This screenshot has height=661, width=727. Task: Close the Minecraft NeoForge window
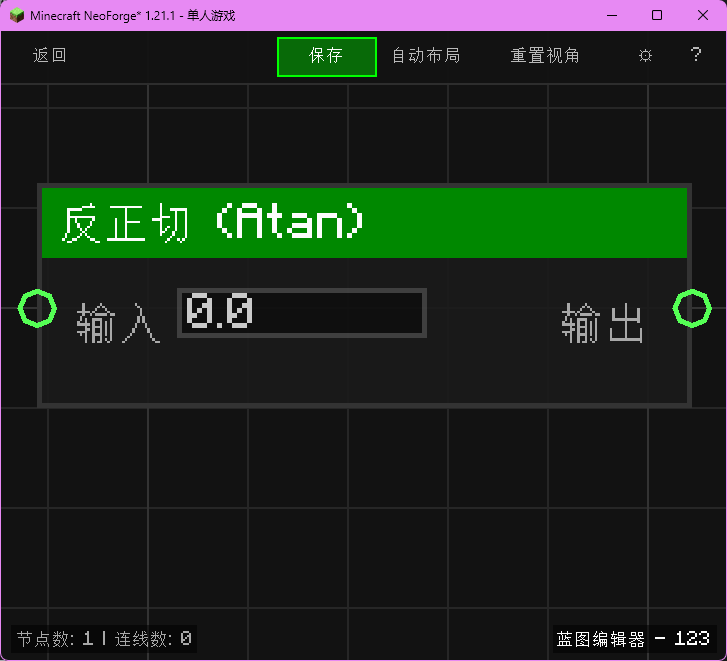(703, 15)
